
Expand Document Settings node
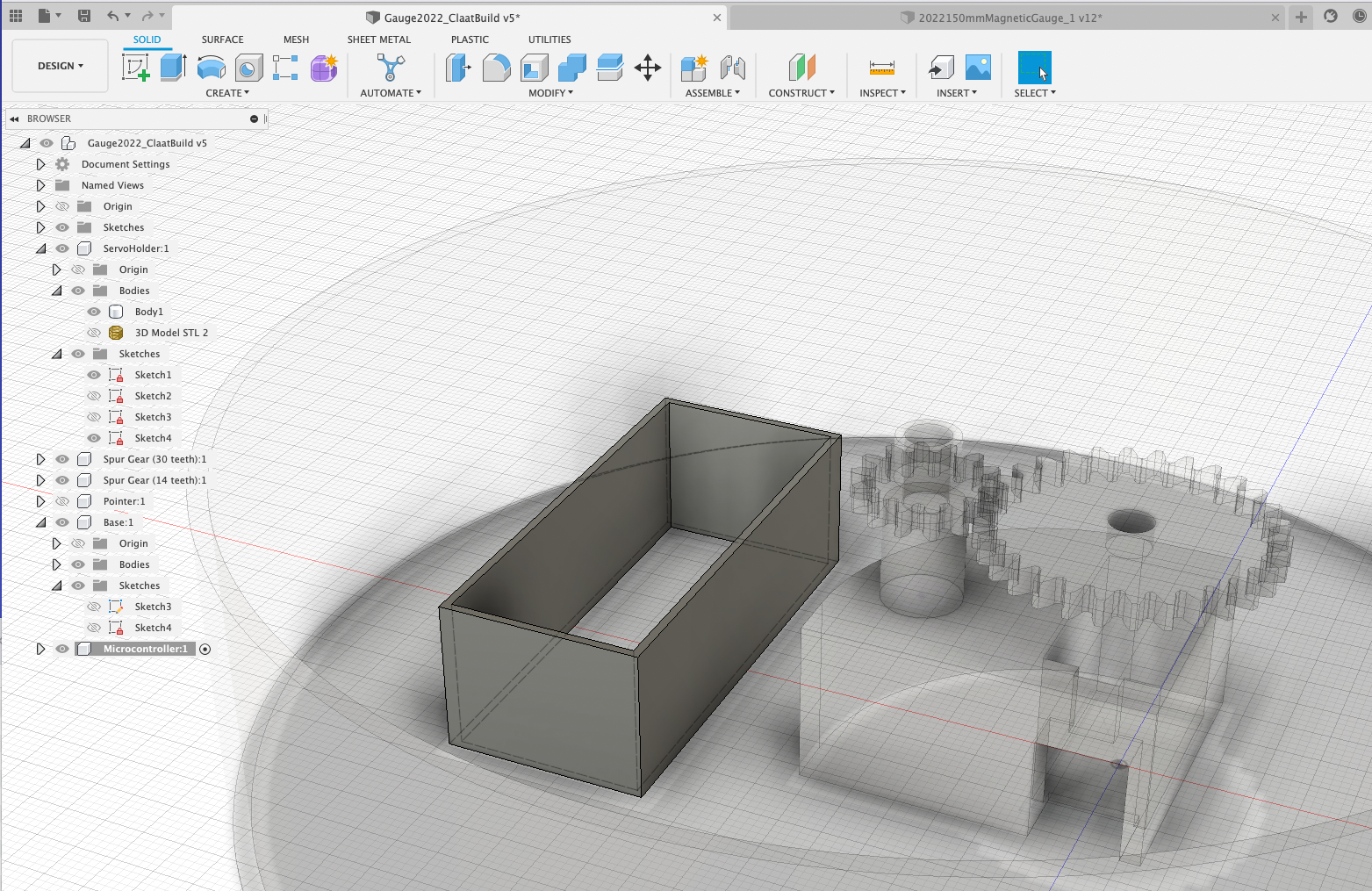click(x=40, y=164)
